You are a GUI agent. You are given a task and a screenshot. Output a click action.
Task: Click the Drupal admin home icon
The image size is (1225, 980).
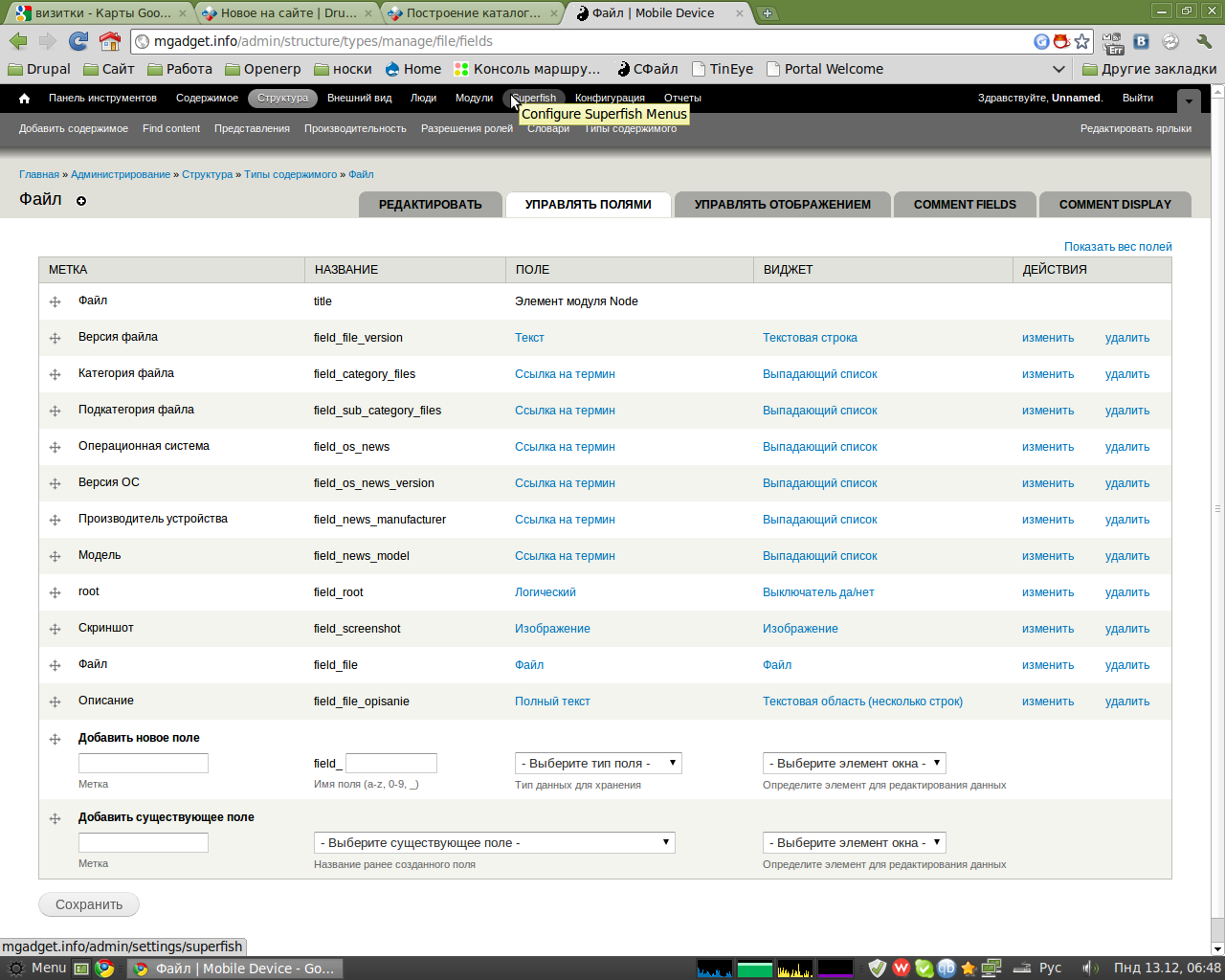(x=25, y=99)
